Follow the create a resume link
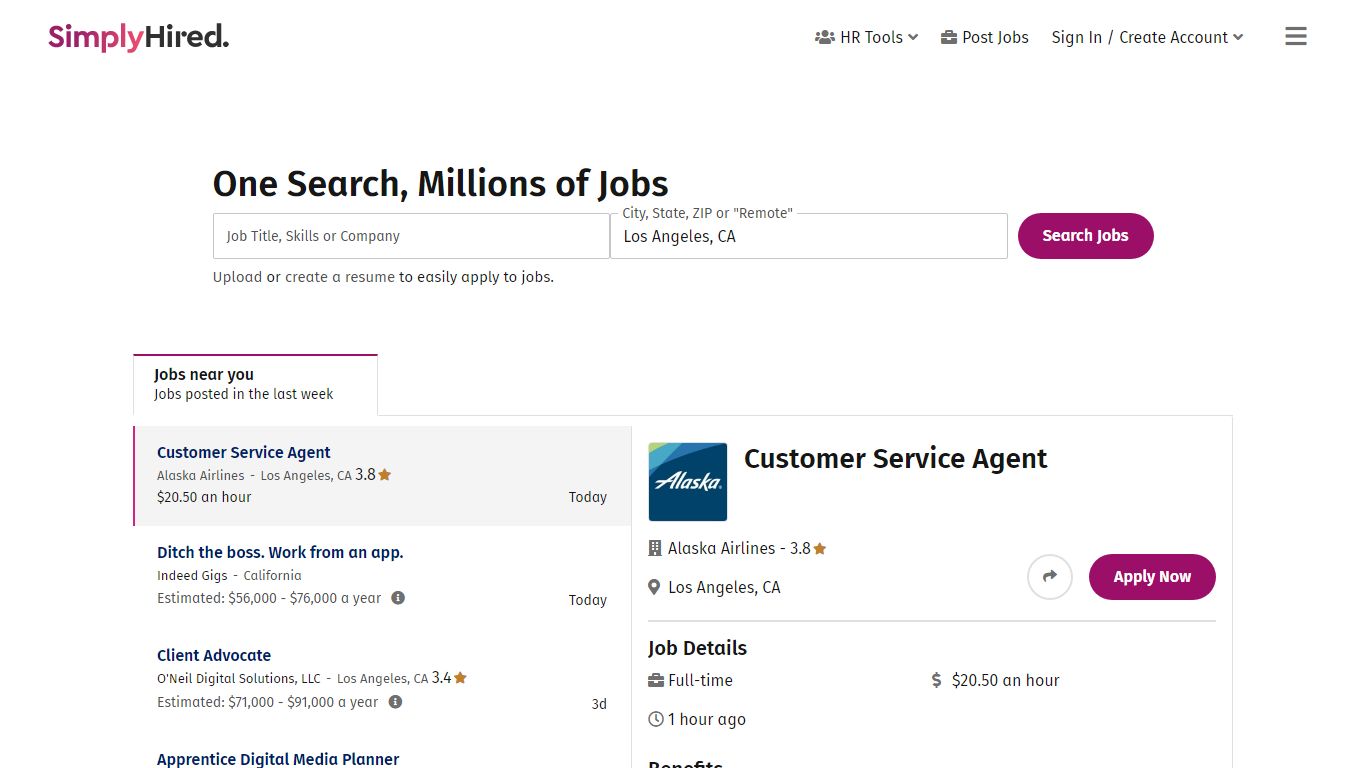 click(x=340, y=277)
